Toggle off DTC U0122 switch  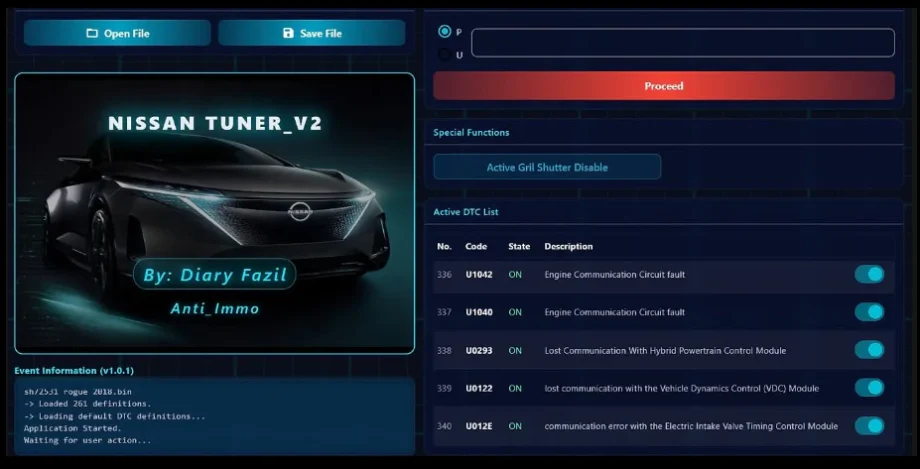coord(869,387)
